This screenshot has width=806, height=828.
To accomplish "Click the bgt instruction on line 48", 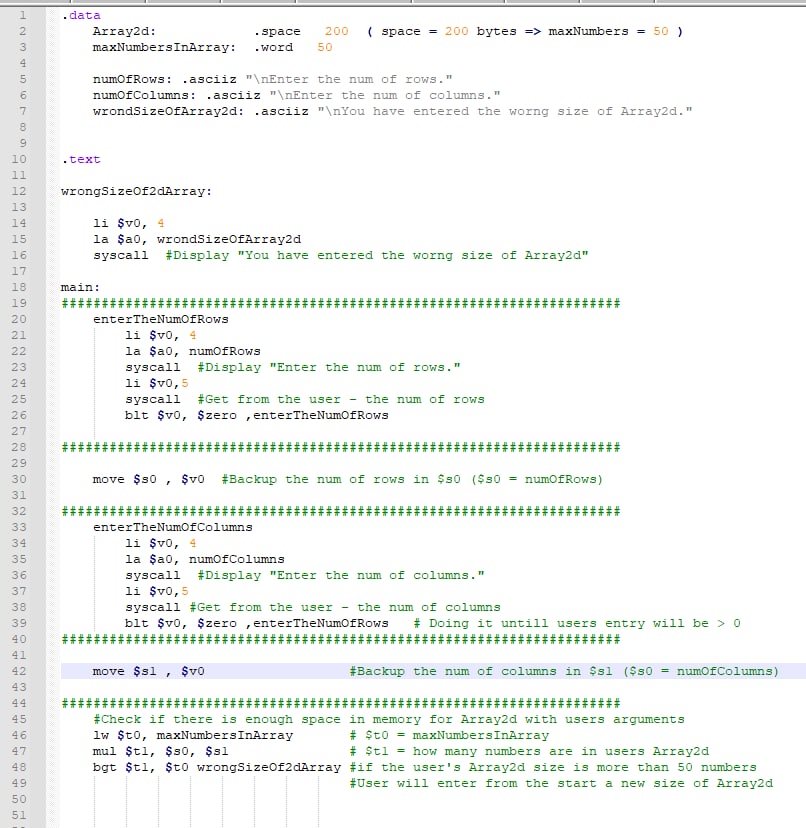I will tap(217, 767).
